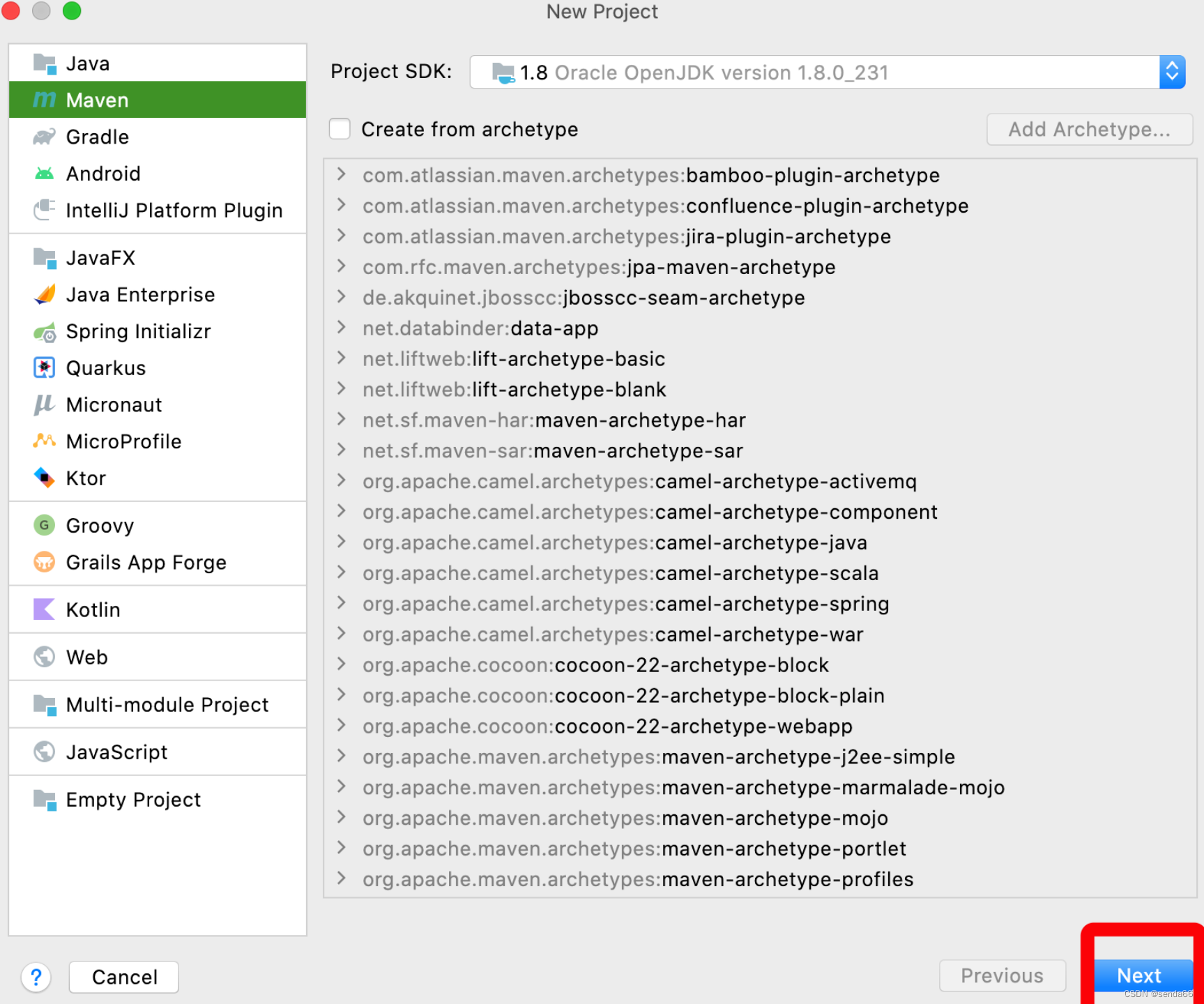
Task: Click the Grails App Forge icon
Action: (x=45, y=561)
